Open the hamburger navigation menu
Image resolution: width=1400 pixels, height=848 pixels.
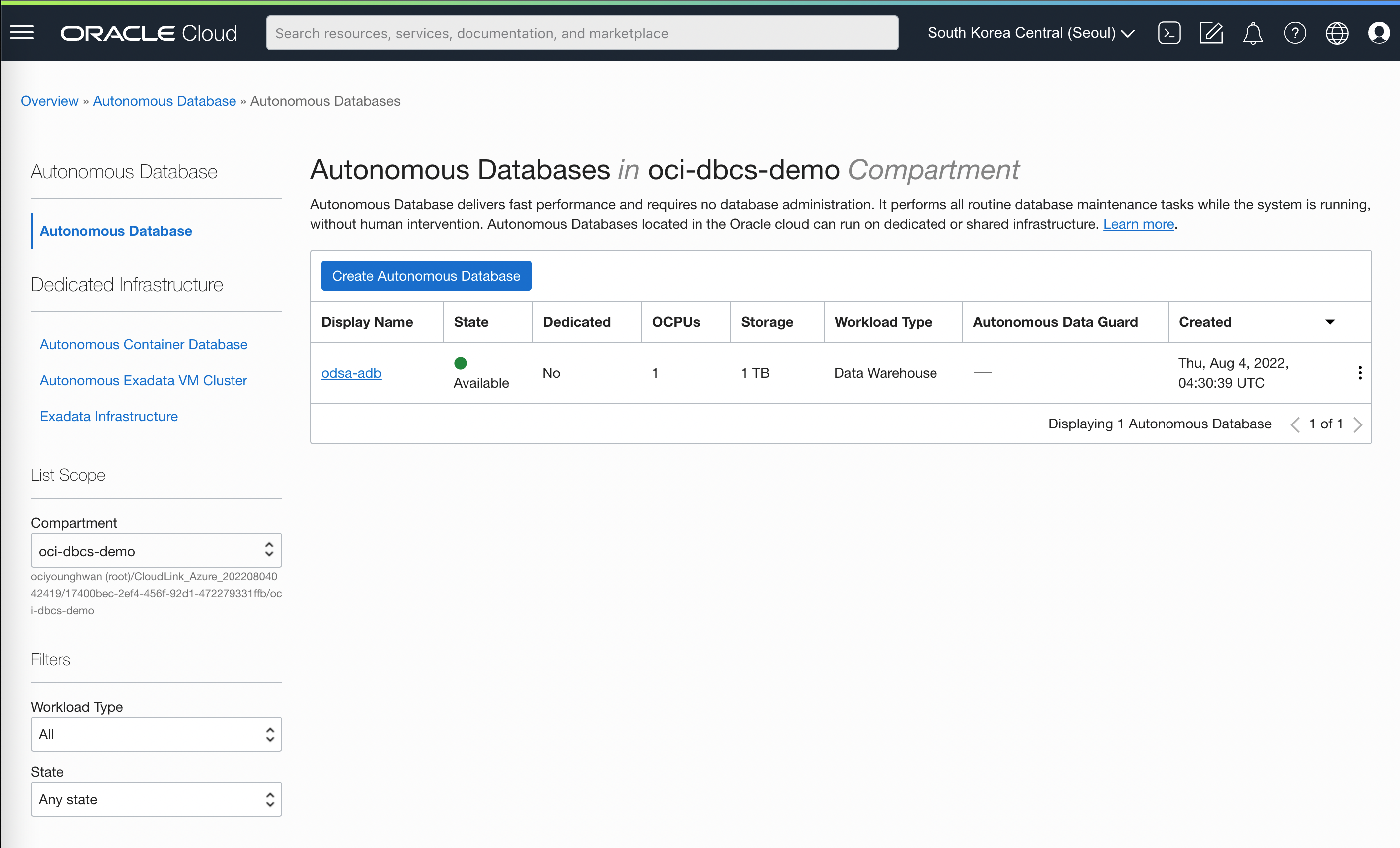click(22, 33)
